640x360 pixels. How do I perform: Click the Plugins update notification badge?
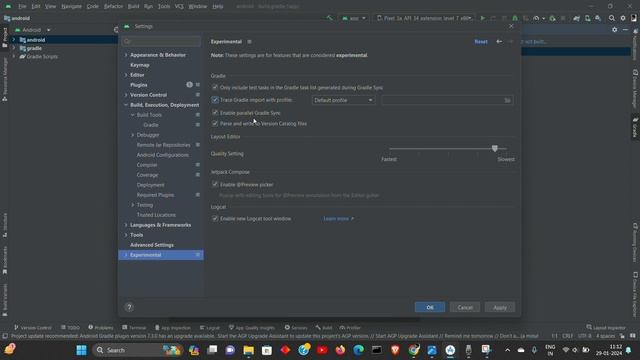[189, 85]
